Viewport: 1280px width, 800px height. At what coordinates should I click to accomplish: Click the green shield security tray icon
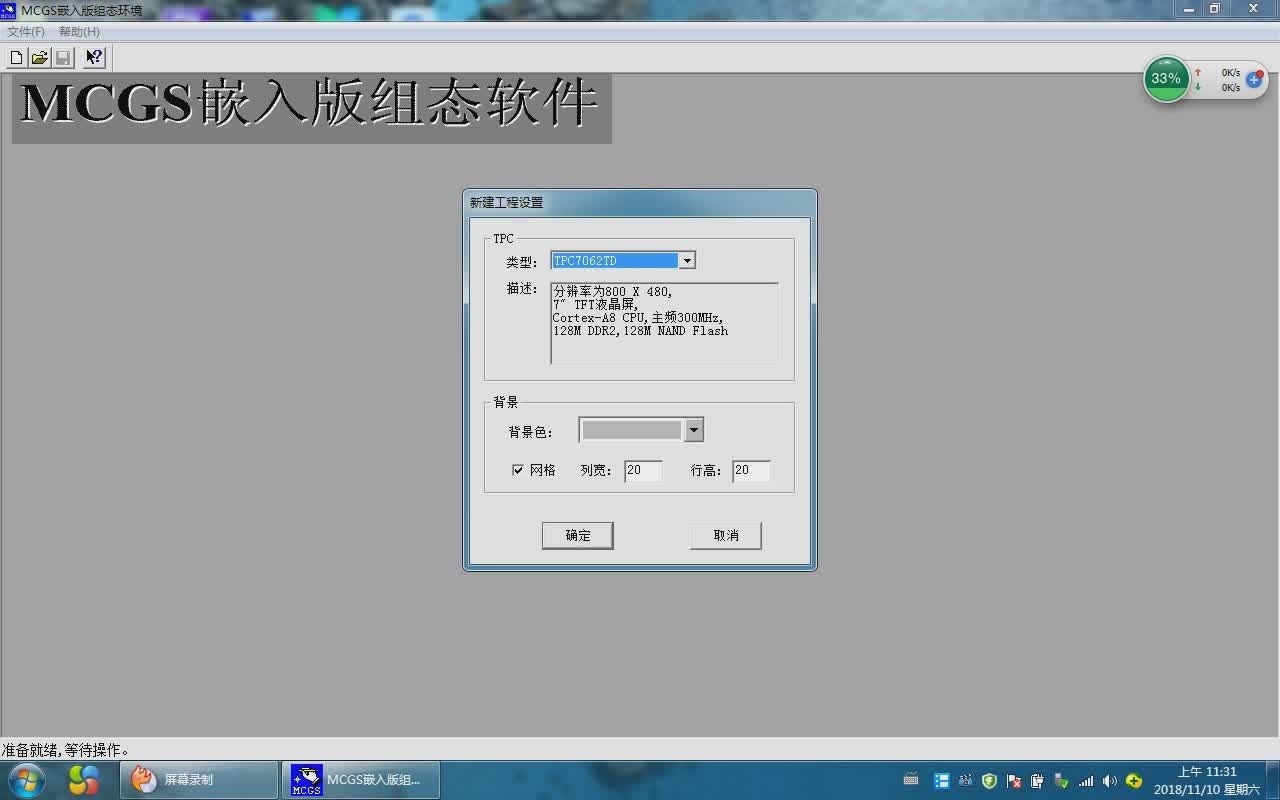tap(989, 781)
